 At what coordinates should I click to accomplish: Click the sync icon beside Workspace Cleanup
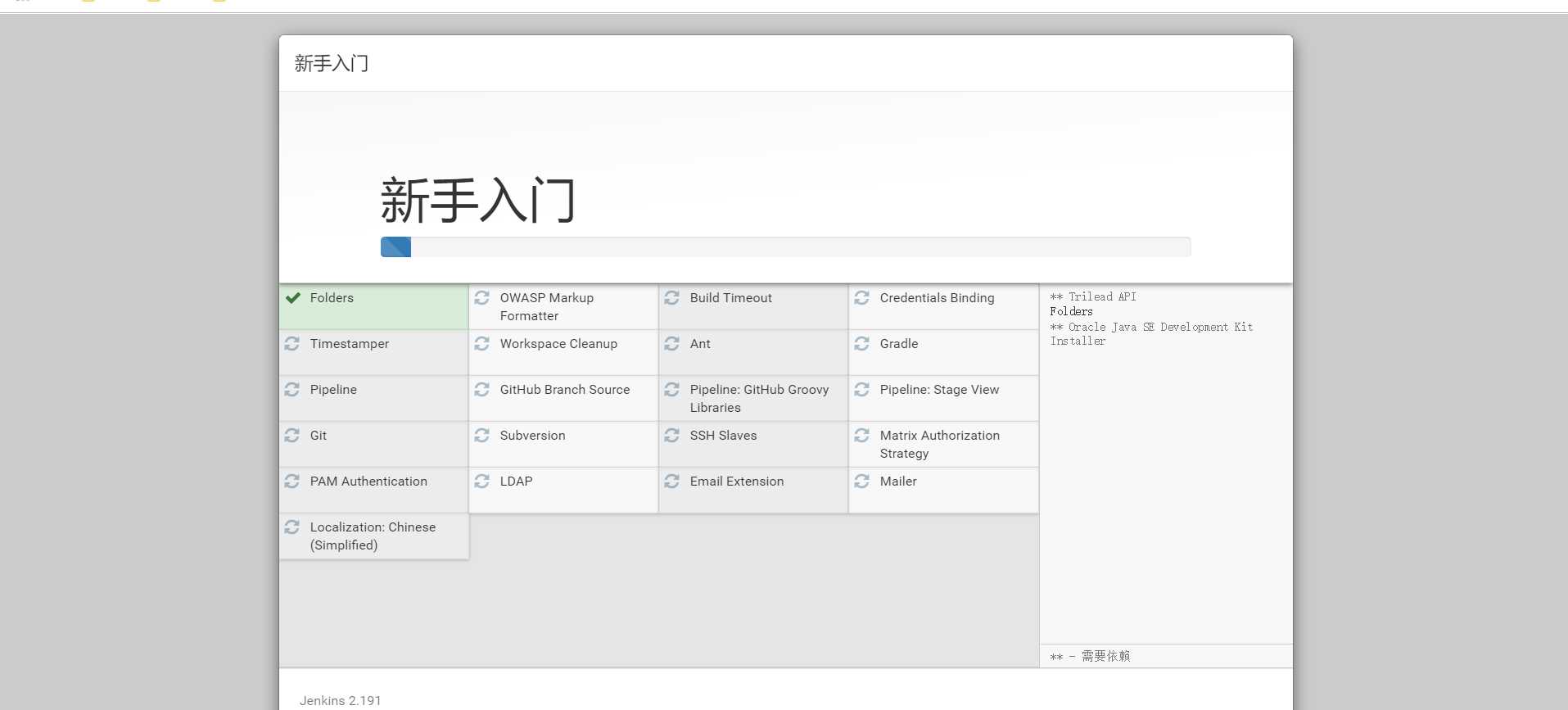[482, 344]
